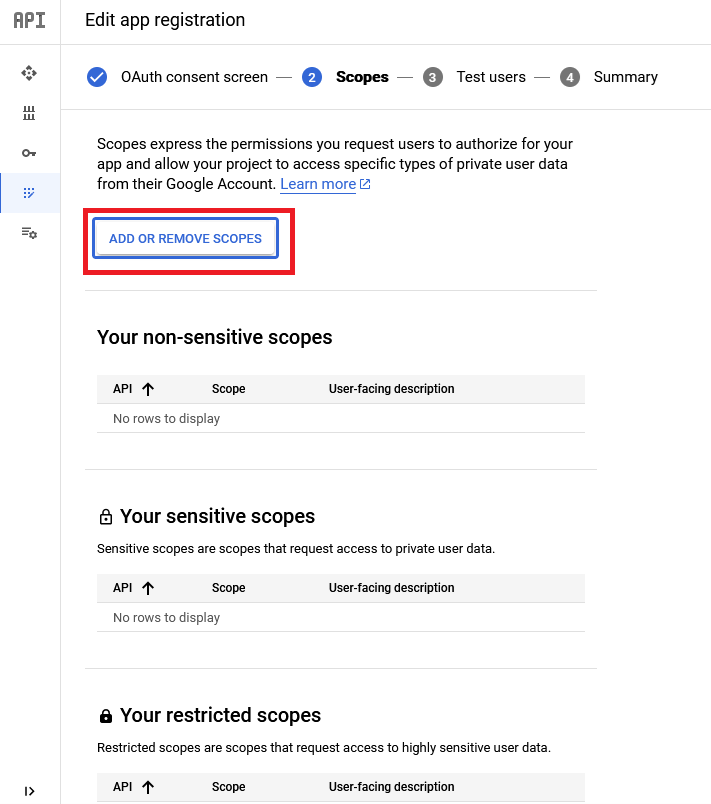Click Edit app registration title
711x804 pixels.
coord(165,20)
